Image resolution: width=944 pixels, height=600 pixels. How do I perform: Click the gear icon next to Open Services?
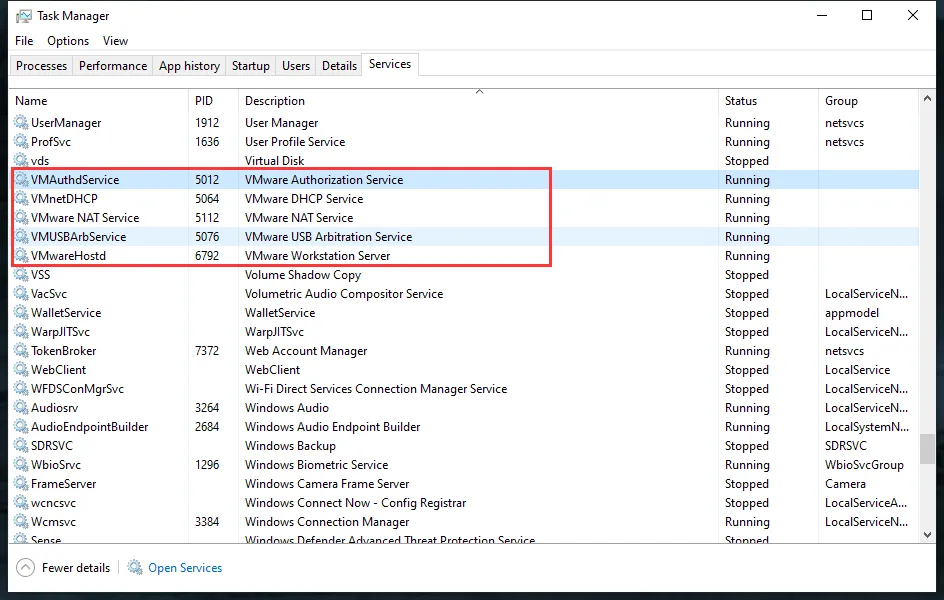[135, 568]
